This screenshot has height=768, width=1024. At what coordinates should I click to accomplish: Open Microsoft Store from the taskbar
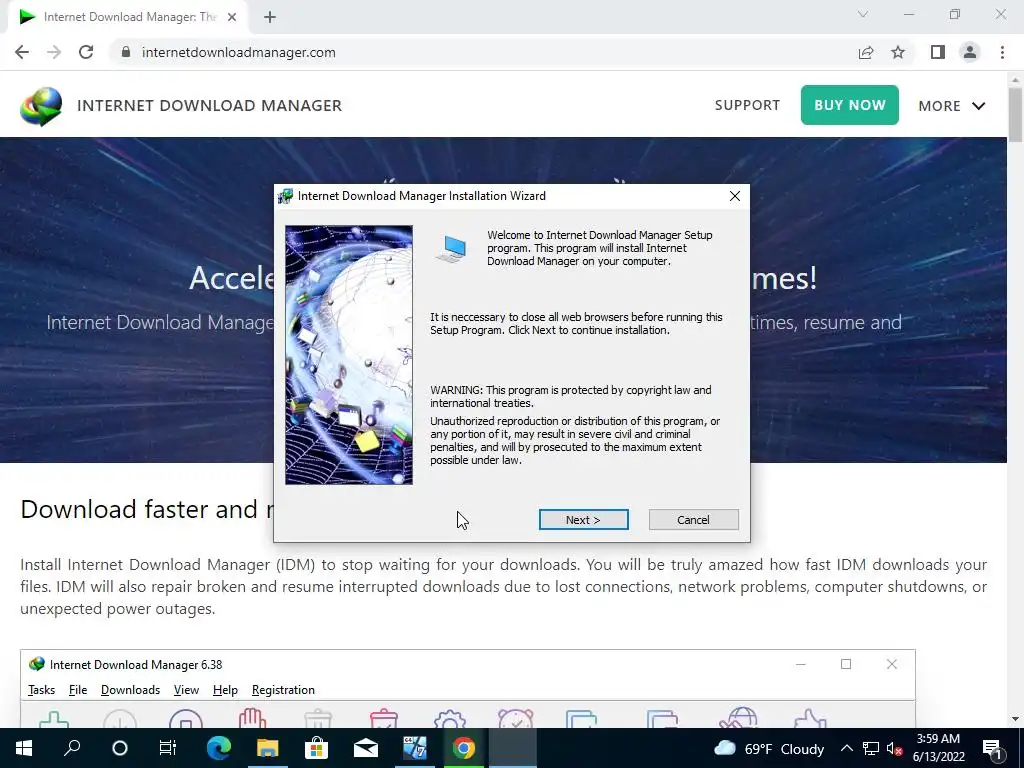click(x=316, y=748)
